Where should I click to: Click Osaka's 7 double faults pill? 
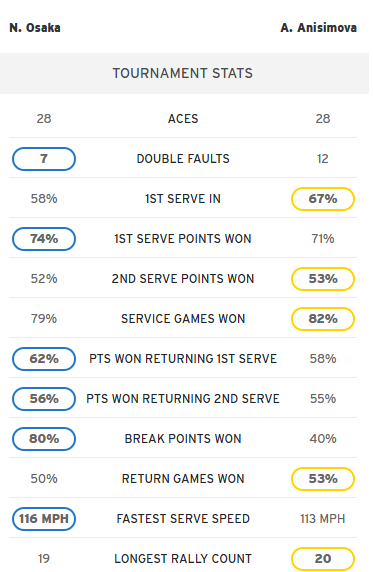44,159
